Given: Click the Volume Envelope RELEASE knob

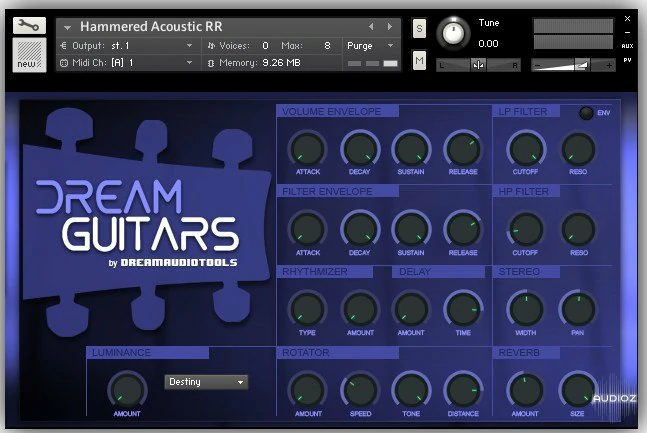Looking at the screenshot, I should pos(463,149).
